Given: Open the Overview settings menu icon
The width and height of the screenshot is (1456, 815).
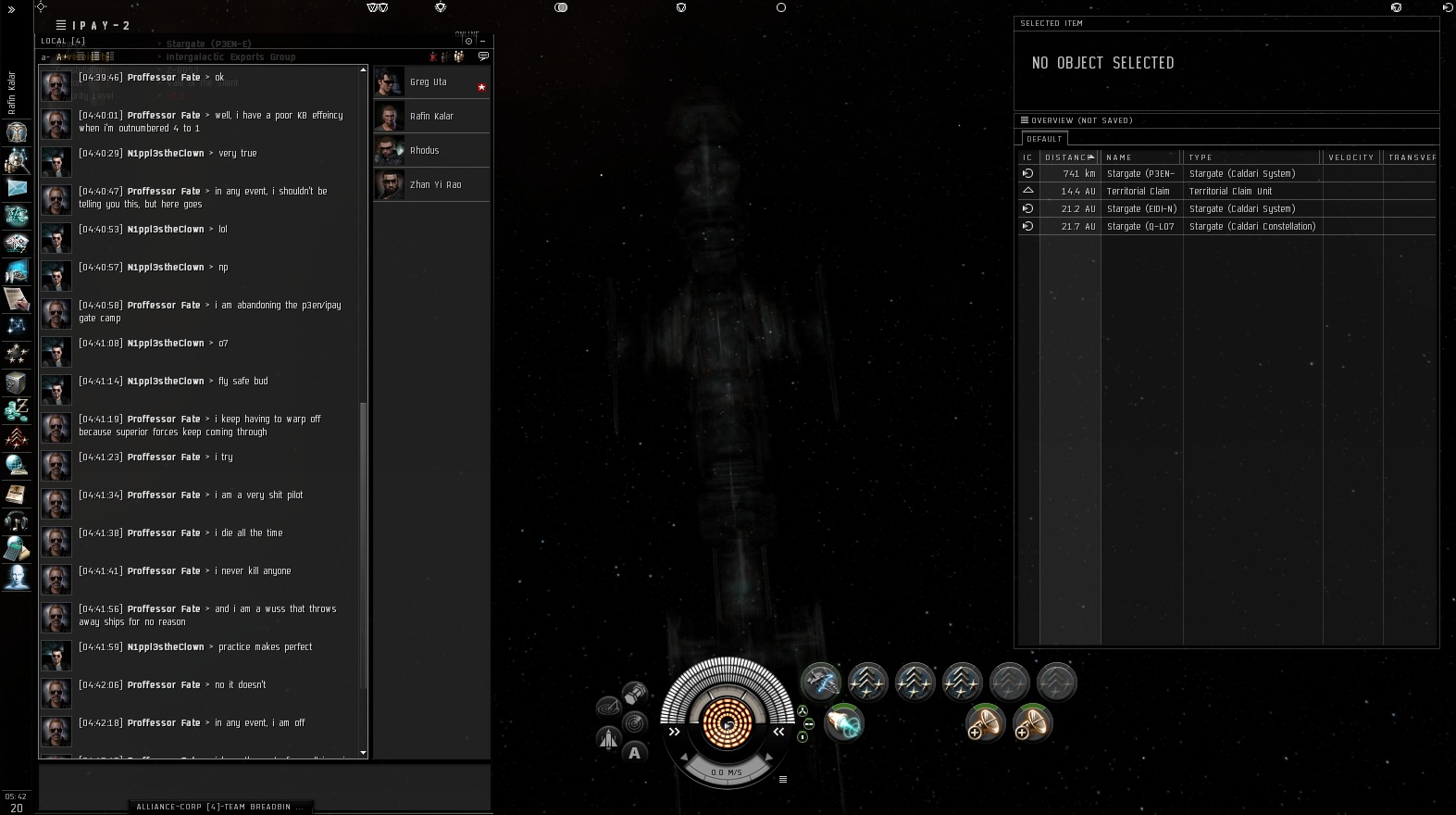Looking at the screenshot, I should click(x=1025, y=119).
